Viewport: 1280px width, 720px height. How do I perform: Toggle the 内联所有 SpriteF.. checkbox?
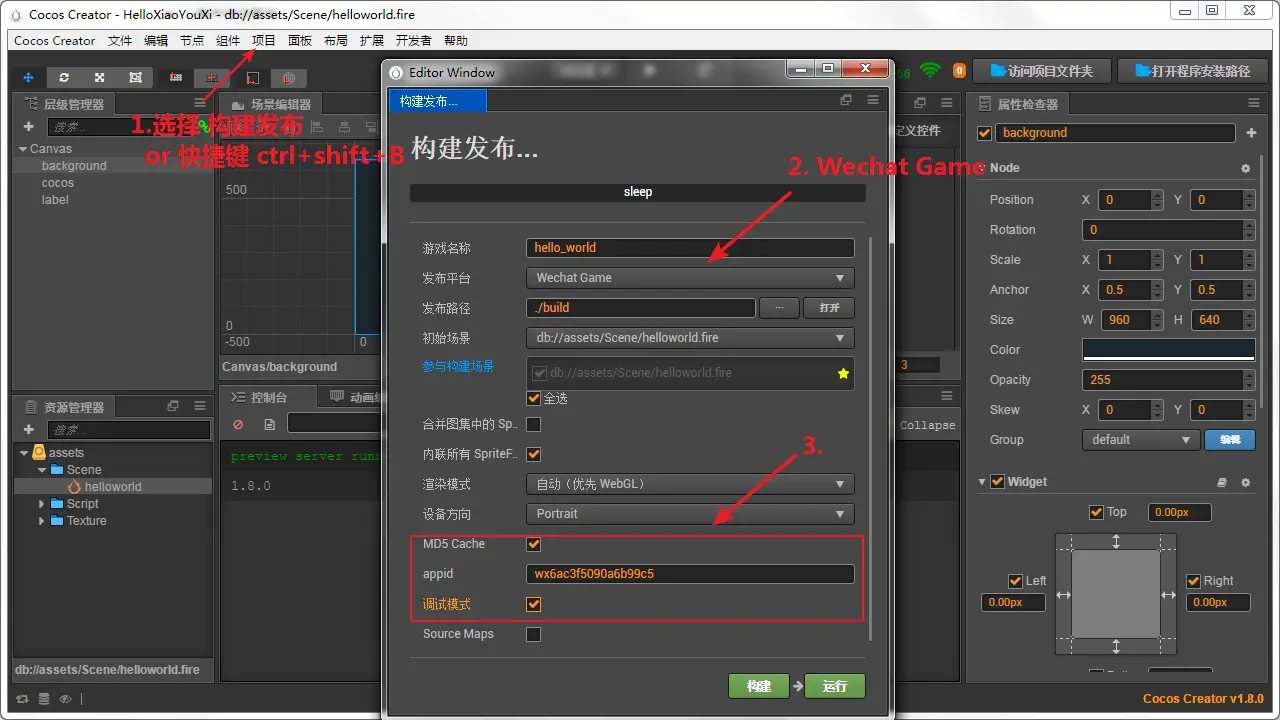(534, 454)
